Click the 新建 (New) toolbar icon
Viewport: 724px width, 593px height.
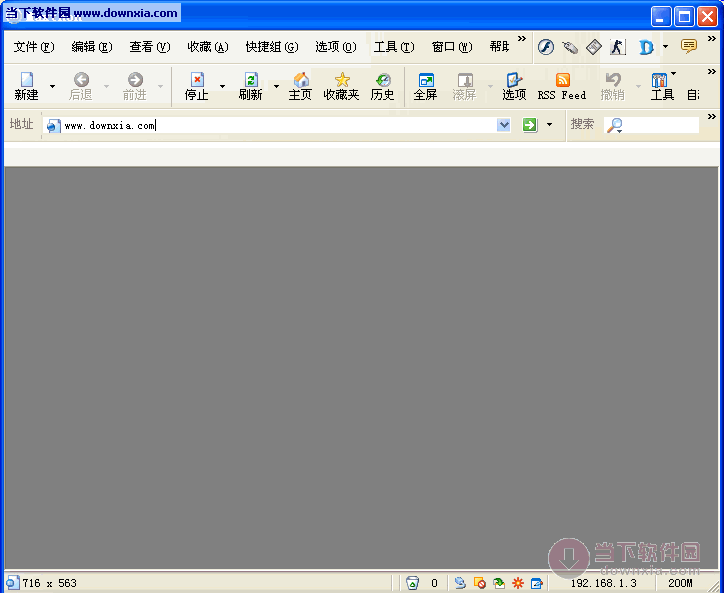click(x=26, y=86)
